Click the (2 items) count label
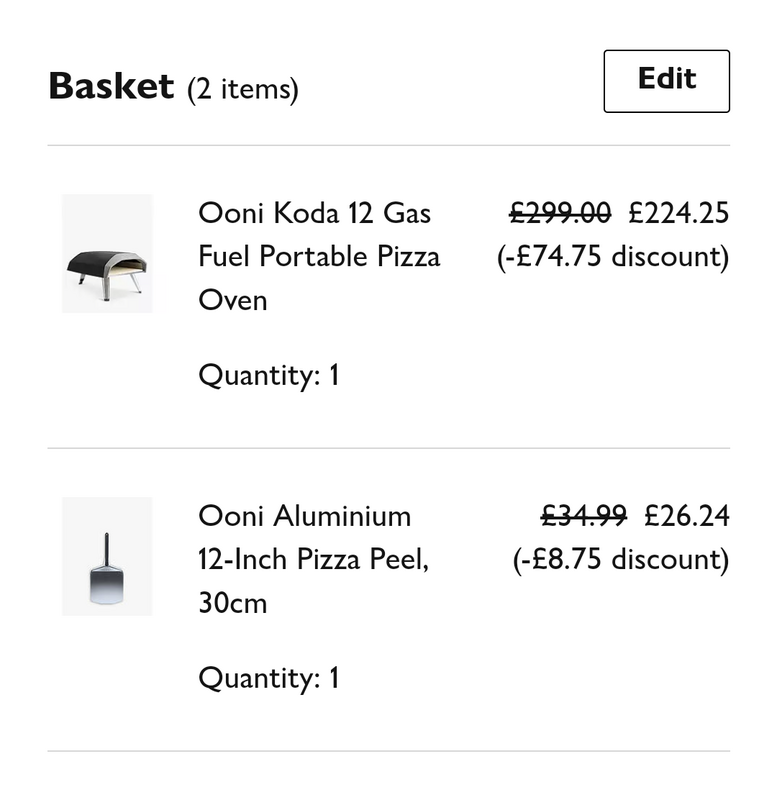The height and width of the screenshot is (800, 777). coord(243,89)
